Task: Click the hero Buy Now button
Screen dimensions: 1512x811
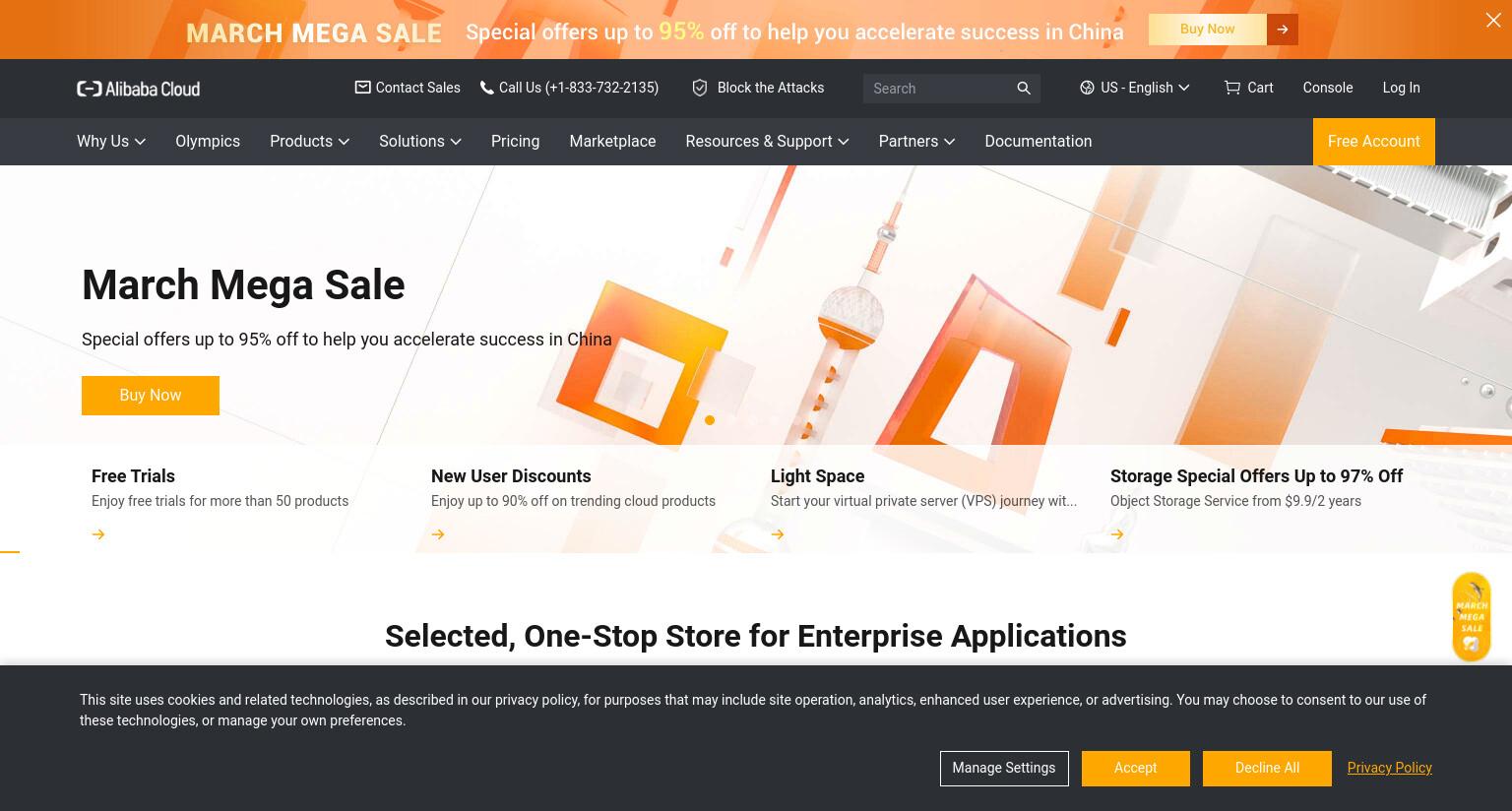Action: pyautogui.click(x=151, y=396)
